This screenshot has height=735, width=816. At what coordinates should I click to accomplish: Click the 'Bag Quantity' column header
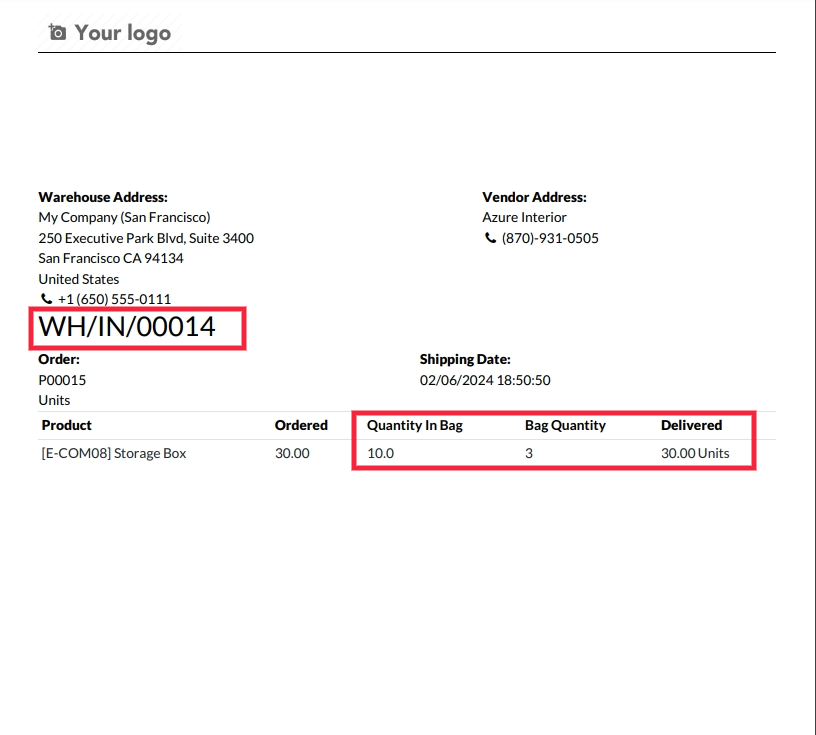click(x=565, y=425)
